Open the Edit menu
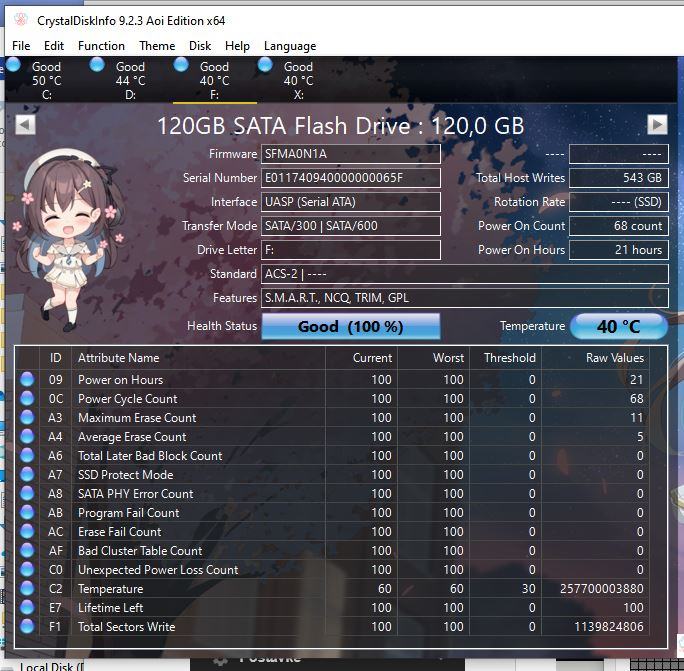 (x=54, y=46)
